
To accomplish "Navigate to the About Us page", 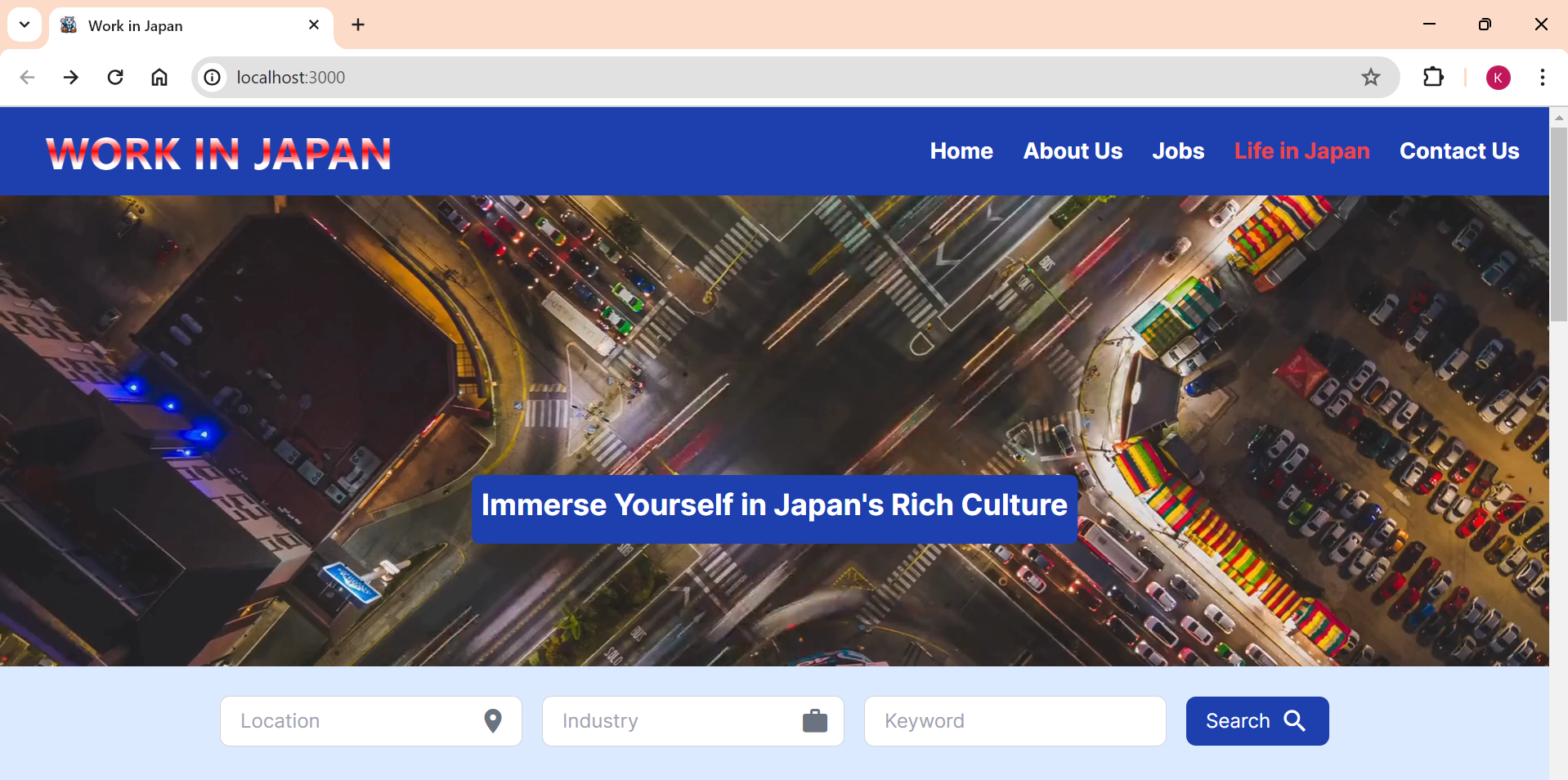I will [x=1072, y=151].
